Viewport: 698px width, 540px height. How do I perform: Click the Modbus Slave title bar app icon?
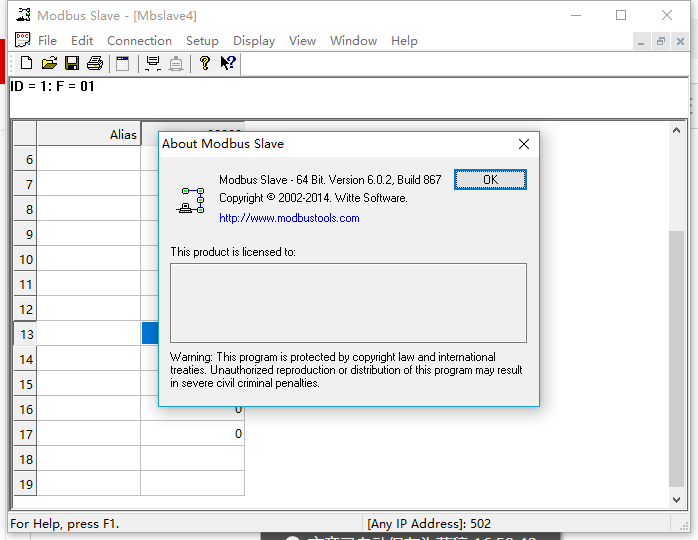point(23,15)
